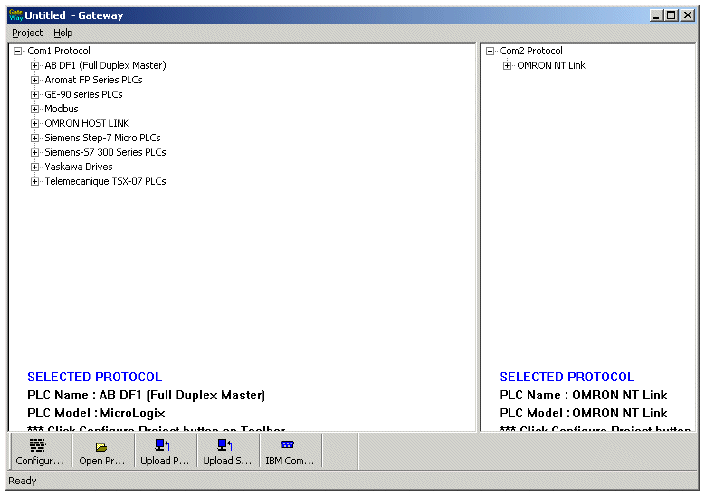Expand the OMRON NT Link node
703x494 pixels.
point(507,66)
